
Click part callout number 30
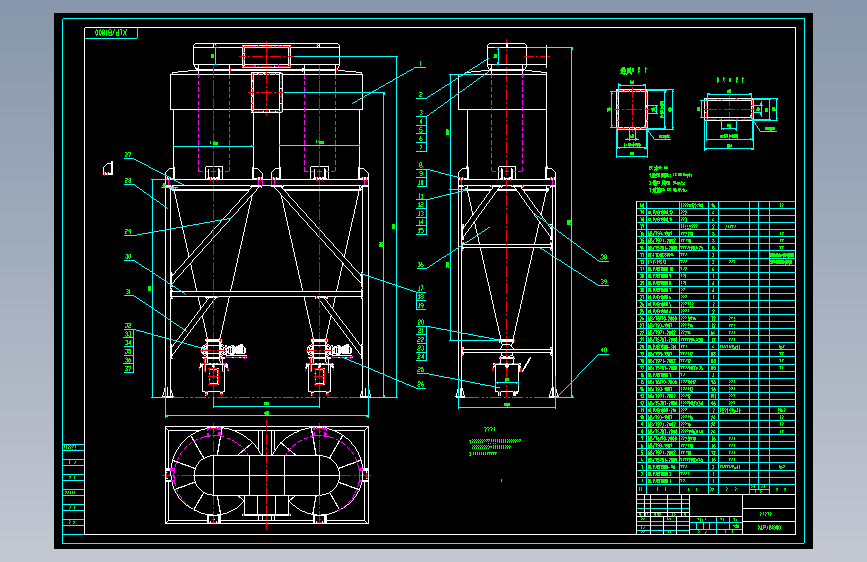[128, 257]
